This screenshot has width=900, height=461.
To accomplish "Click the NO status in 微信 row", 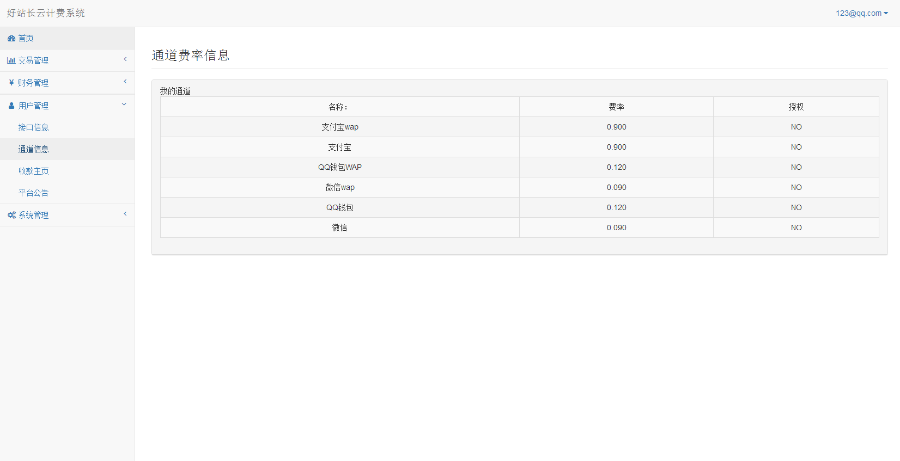I will [796, 228].
